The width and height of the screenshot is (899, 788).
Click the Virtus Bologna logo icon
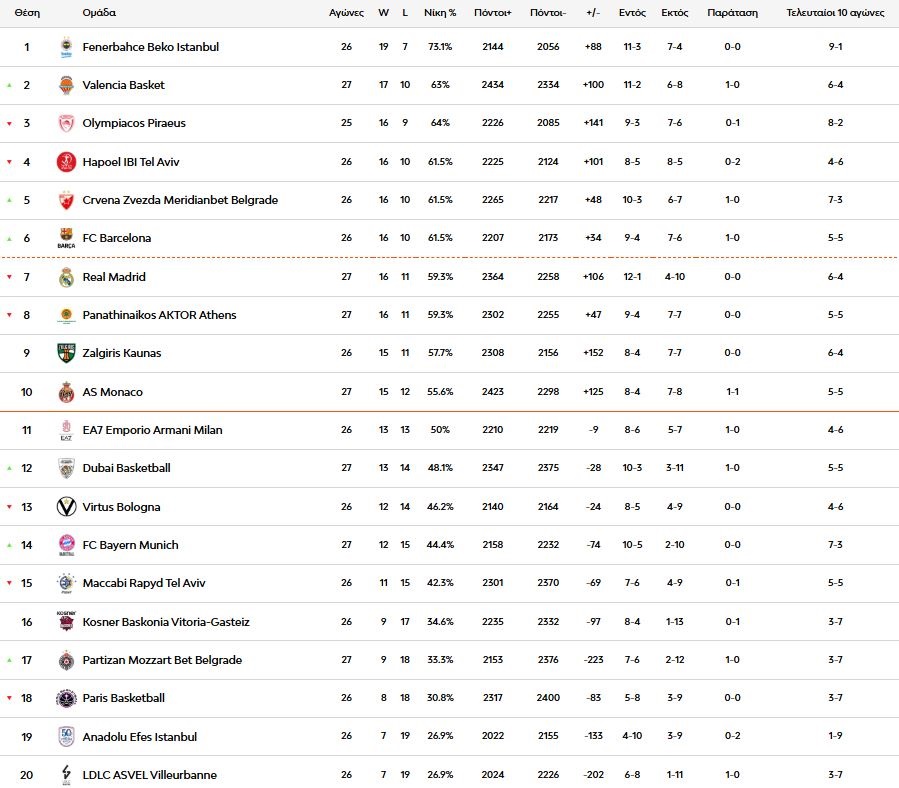tap(66, 507)
